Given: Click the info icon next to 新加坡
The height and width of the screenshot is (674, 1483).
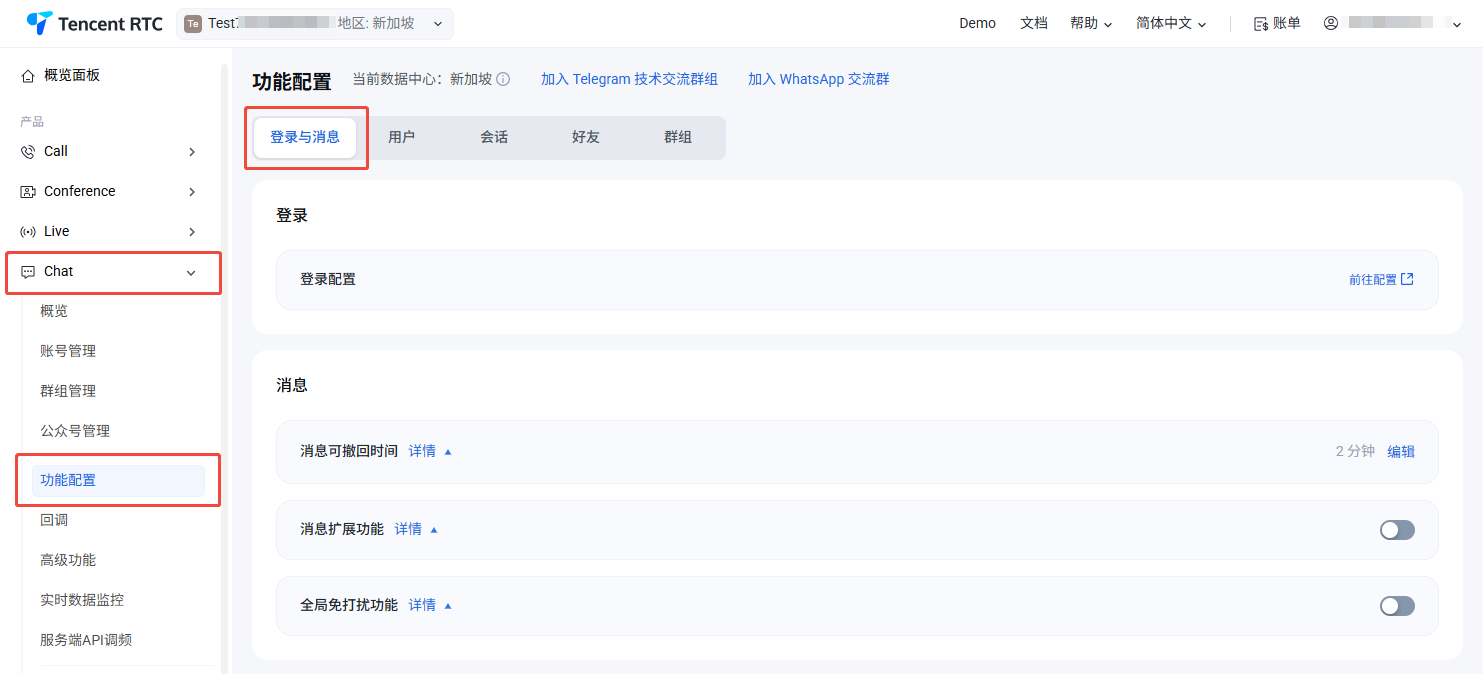Looking at the screenshot, I should click(x=503, y=79).
